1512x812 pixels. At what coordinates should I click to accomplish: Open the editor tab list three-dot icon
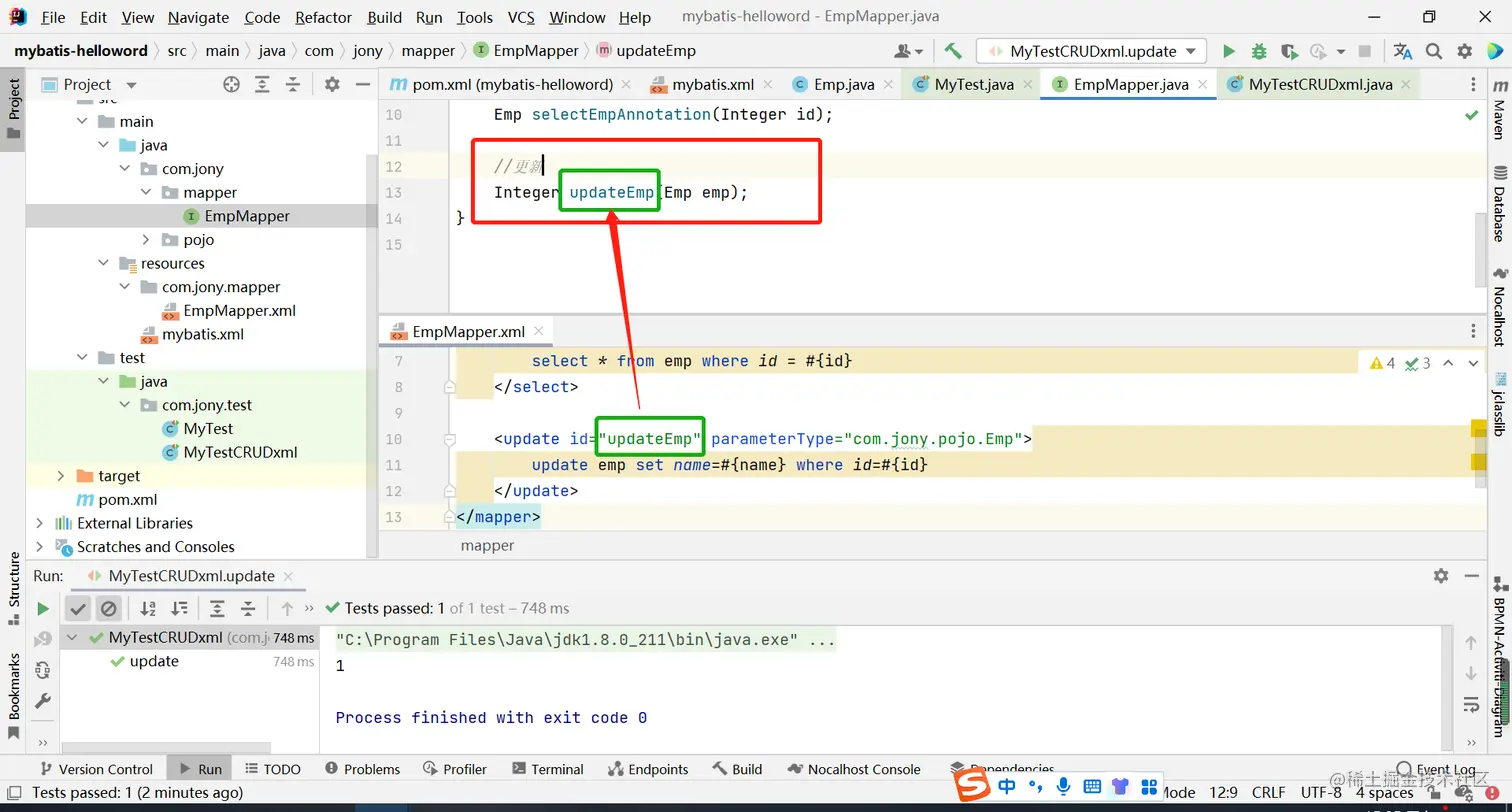click(1473, 85)
